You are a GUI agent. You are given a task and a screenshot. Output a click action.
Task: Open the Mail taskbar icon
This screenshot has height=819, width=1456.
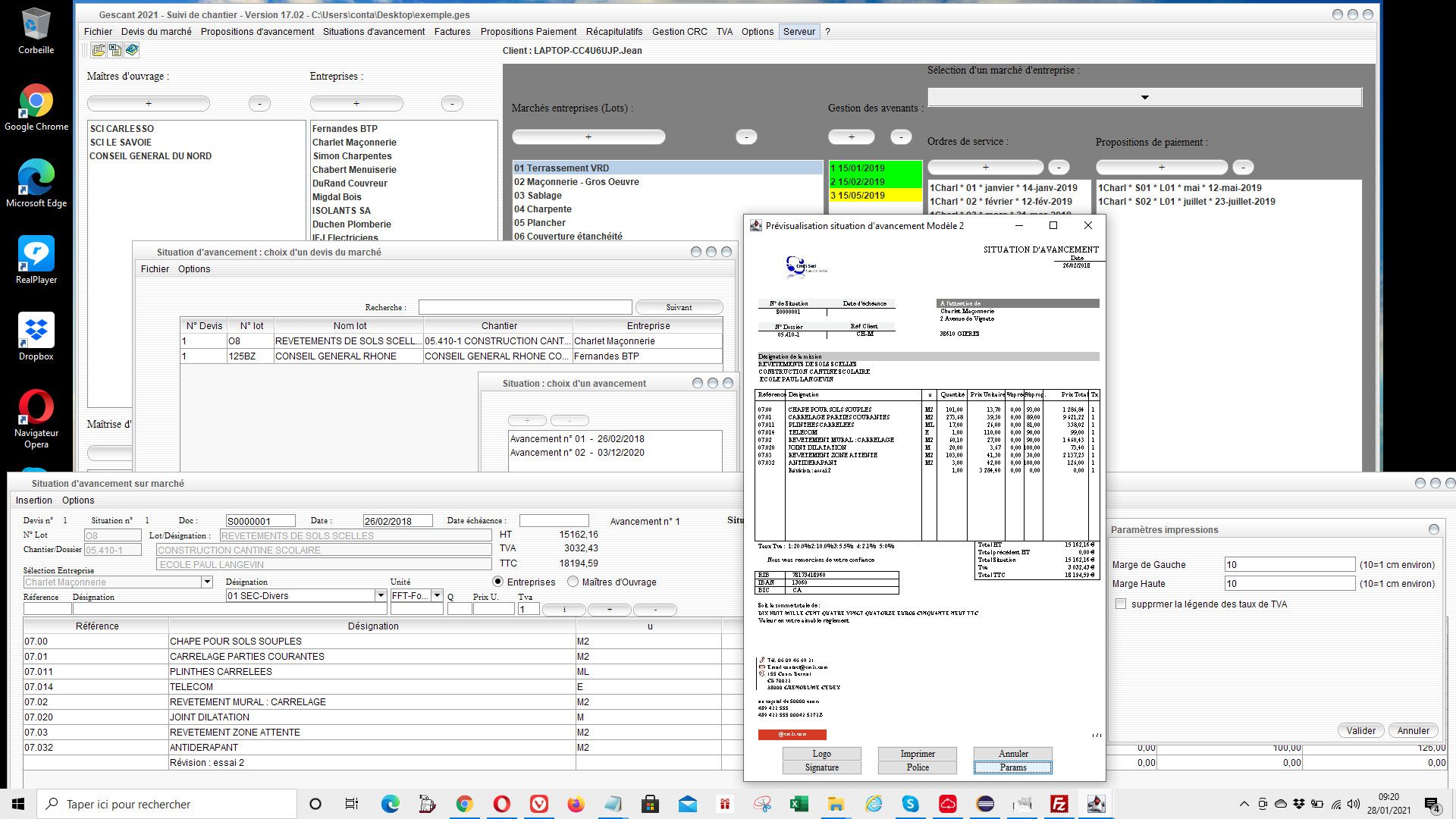(x=688, y=804)
